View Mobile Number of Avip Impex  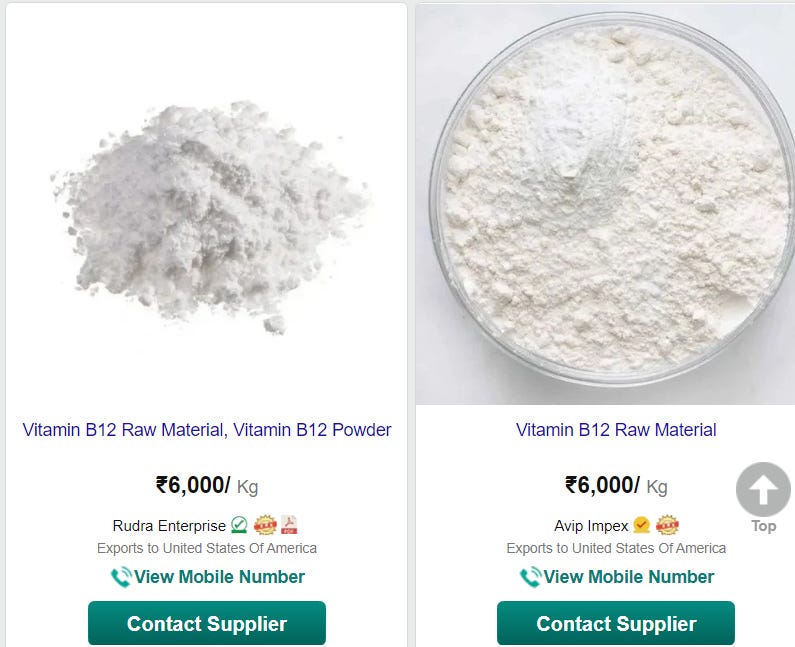[629, 577]
